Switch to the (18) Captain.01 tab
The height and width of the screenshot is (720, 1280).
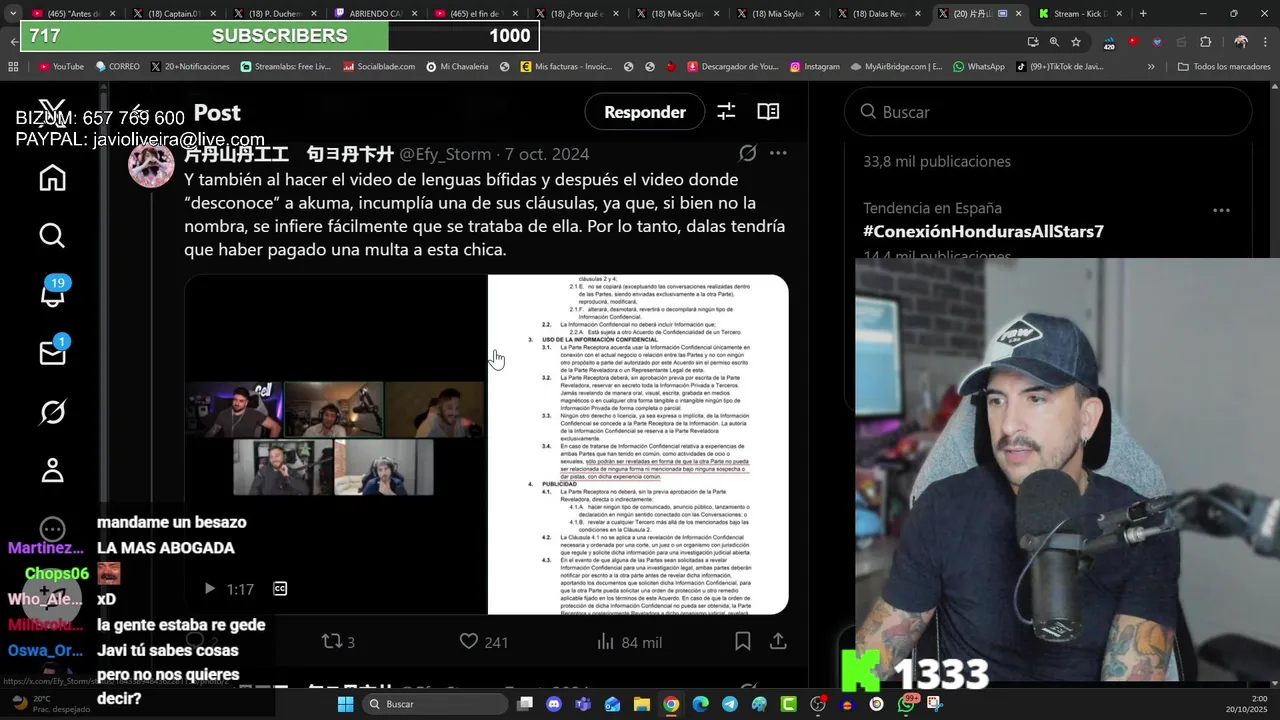[175, 14]
